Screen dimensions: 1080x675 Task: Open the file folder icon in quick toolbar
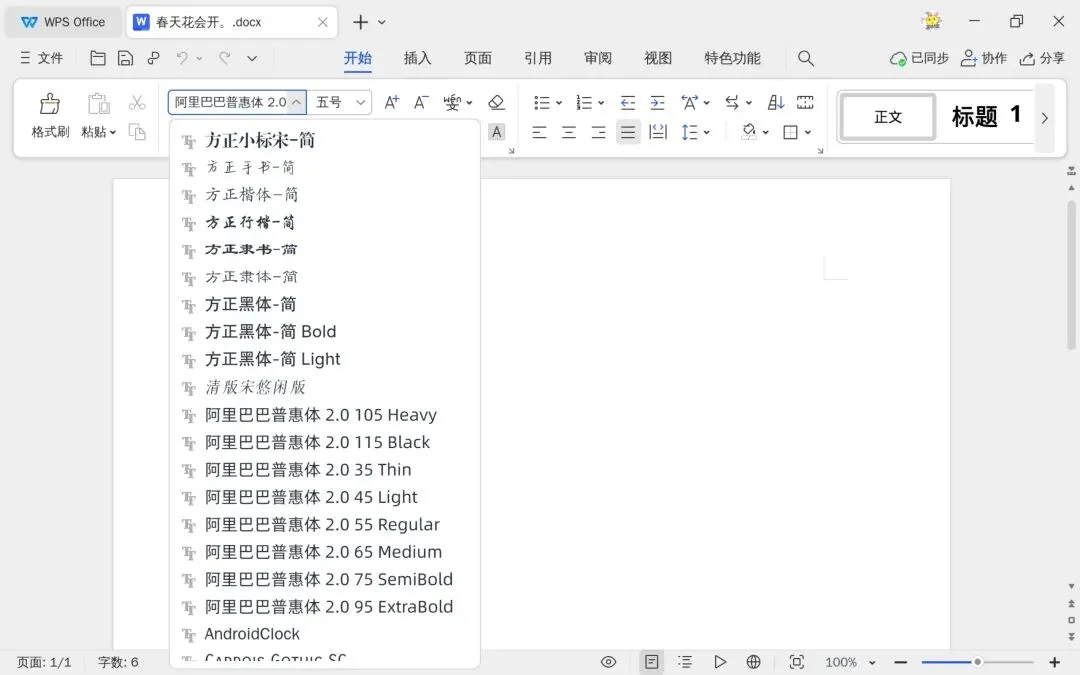[98, 59]
